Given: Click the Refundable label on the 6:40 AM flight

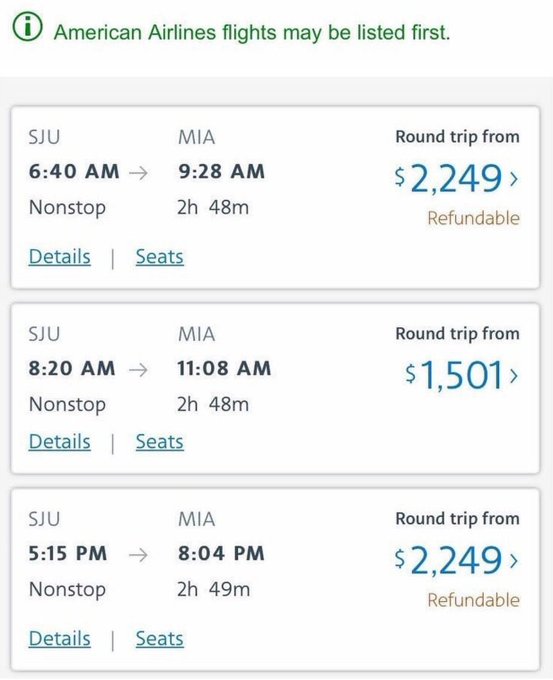Looking at the screenshot, I should [473, 218].
